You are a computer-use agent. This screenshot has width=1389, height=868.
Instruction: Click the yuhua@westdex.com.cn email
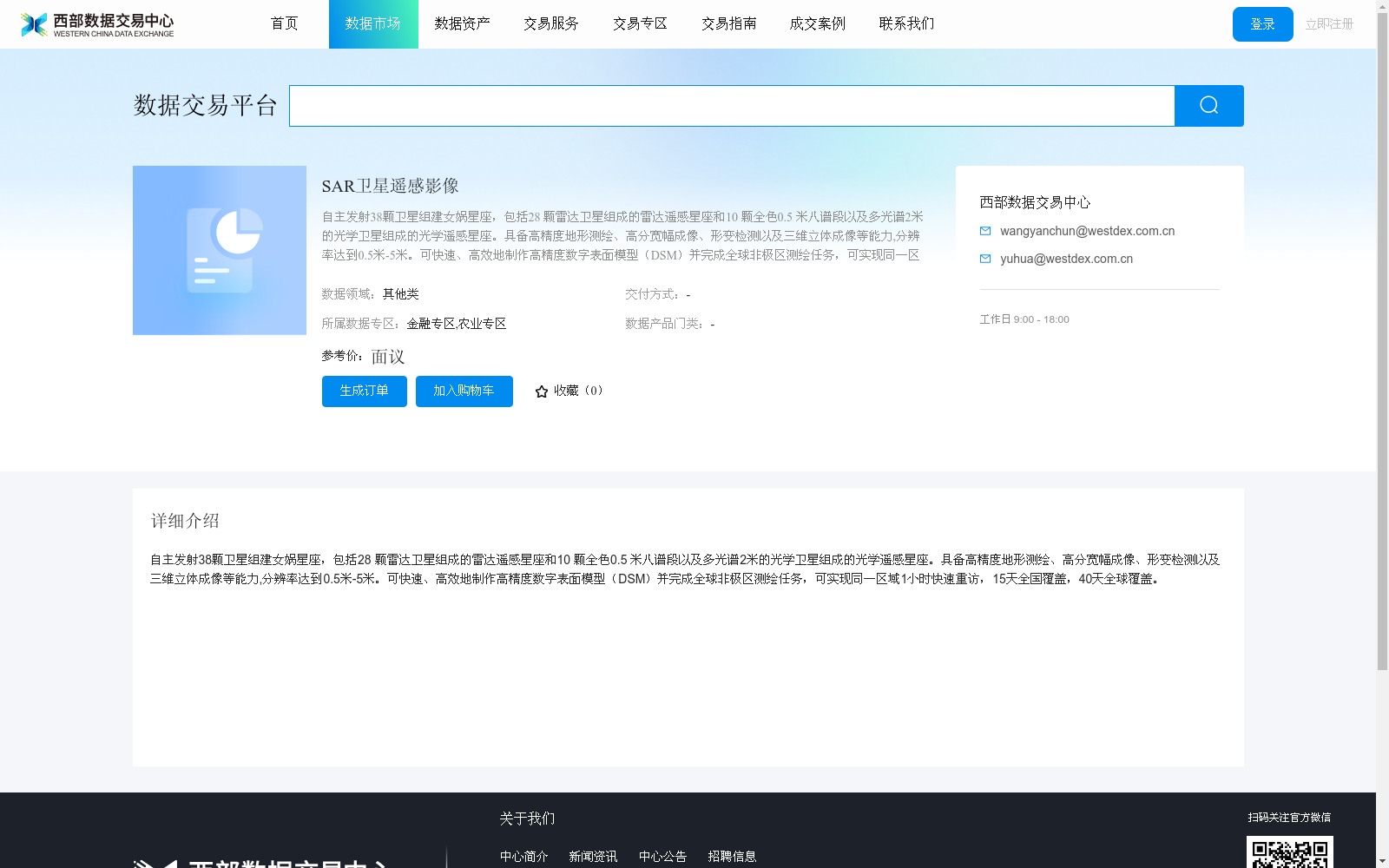click(x=1067, y=259)
